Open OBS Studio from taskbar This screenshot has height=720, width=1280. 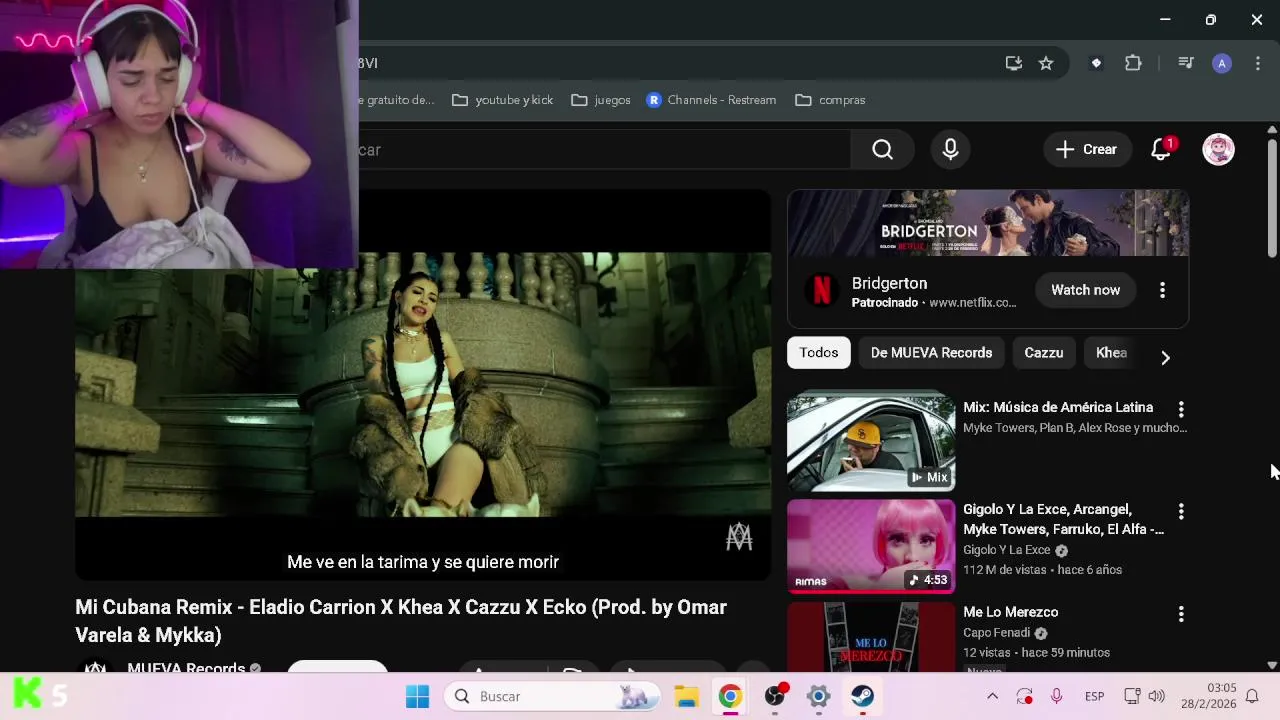[x=775, y=696]
